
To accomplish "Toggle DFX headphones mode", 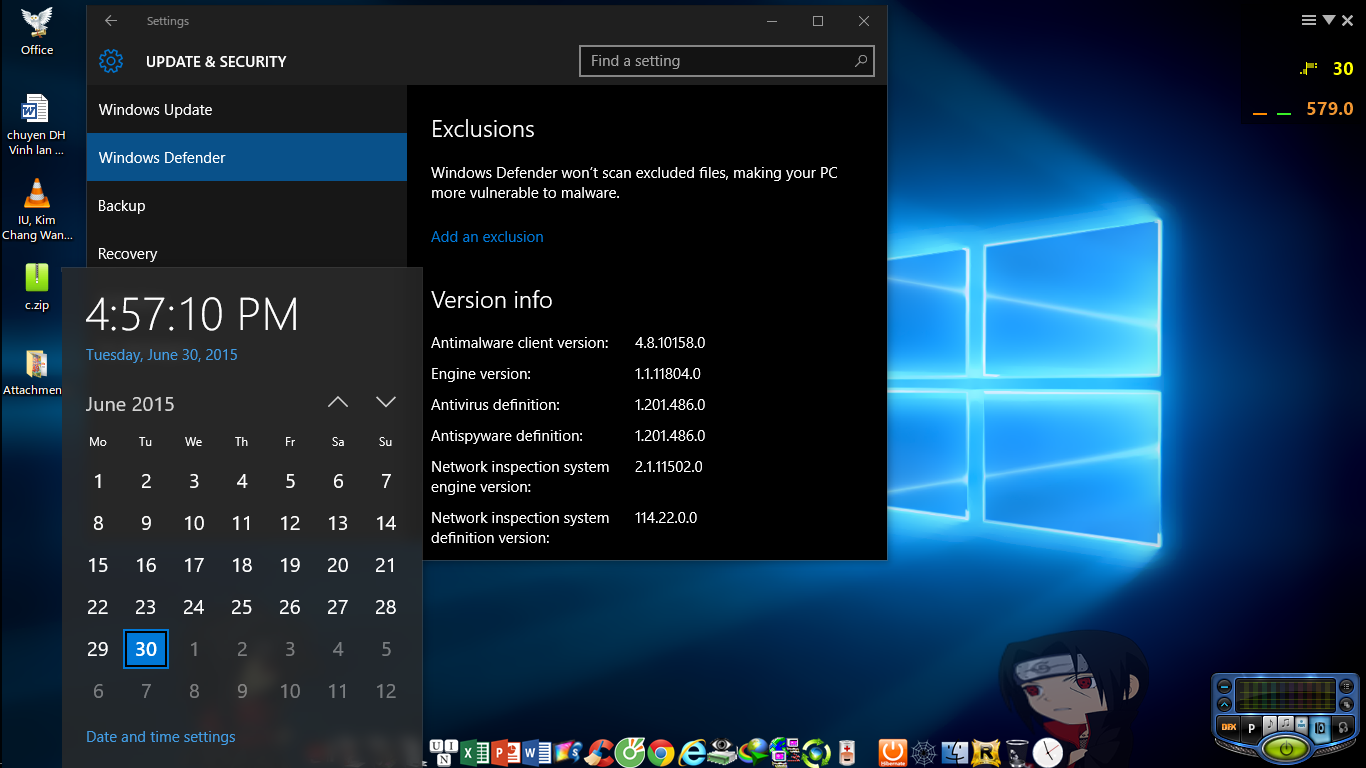I will click(x=1343, y=728).
